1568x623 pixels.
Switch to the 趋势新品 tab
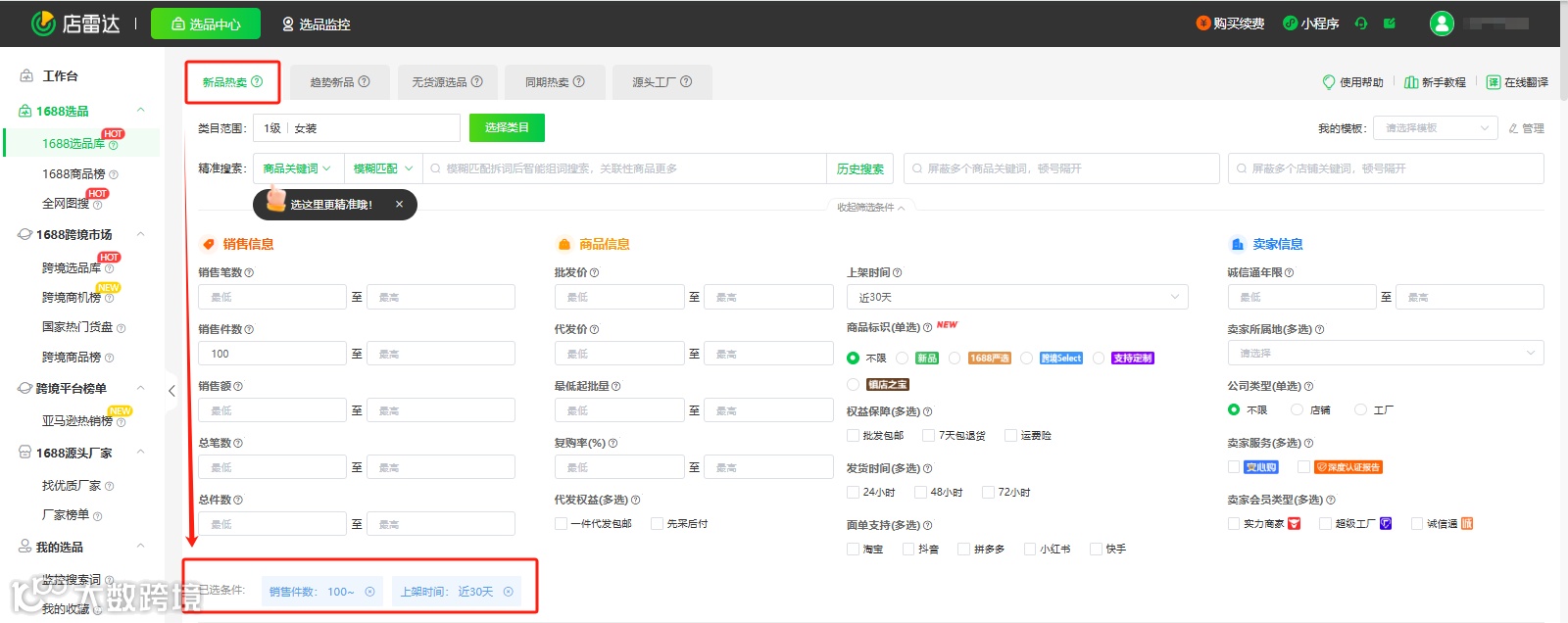point(340,82)
